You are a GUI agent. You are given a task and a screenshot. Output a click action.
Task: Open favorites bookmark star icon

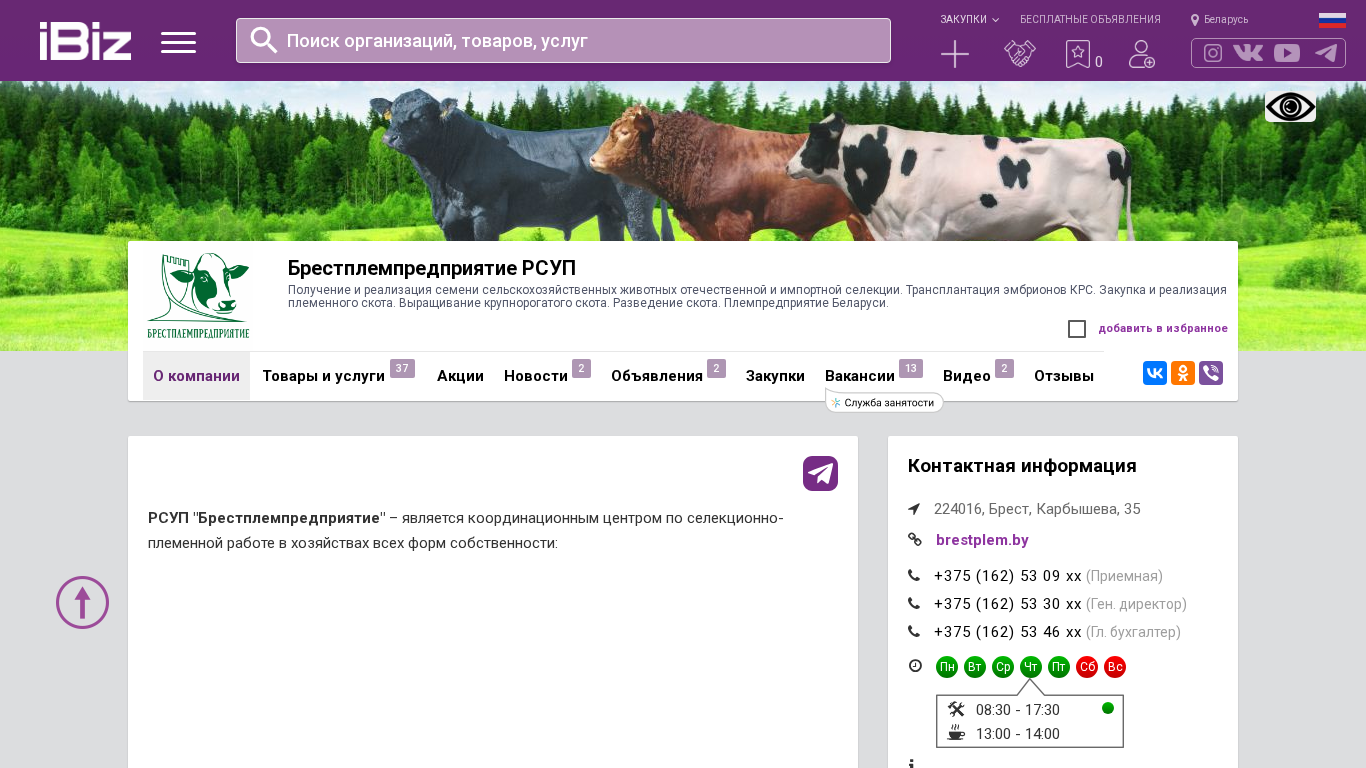pos(1078,54)
